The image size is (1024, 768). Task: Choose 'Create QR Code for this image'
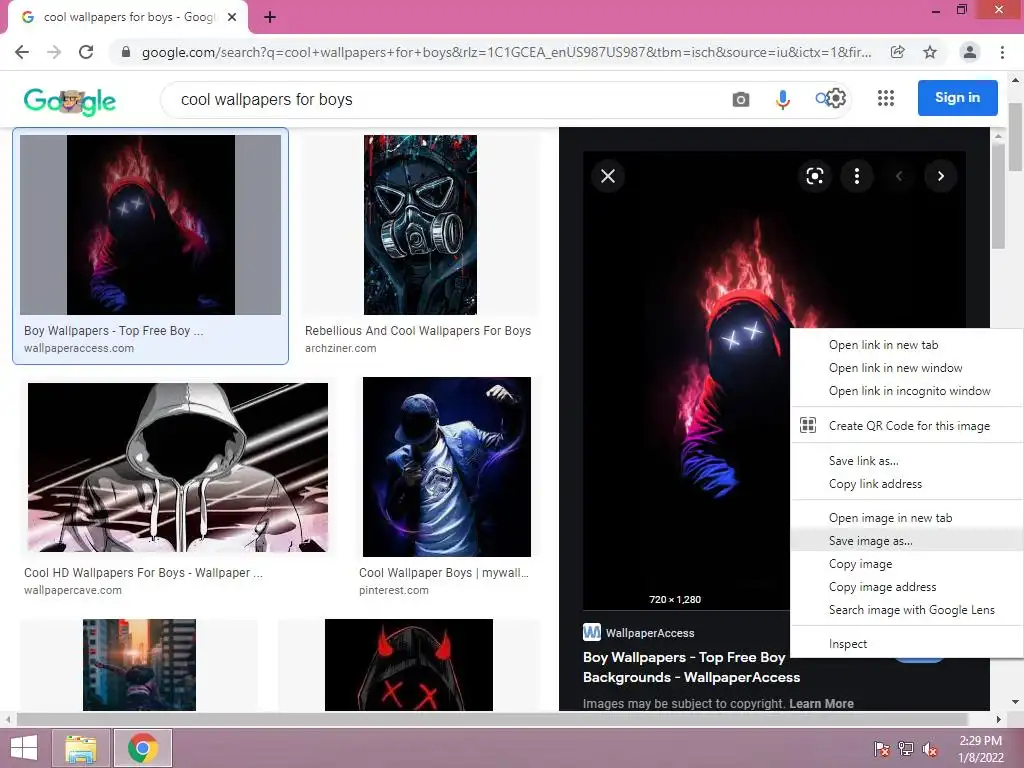[906, 426]
